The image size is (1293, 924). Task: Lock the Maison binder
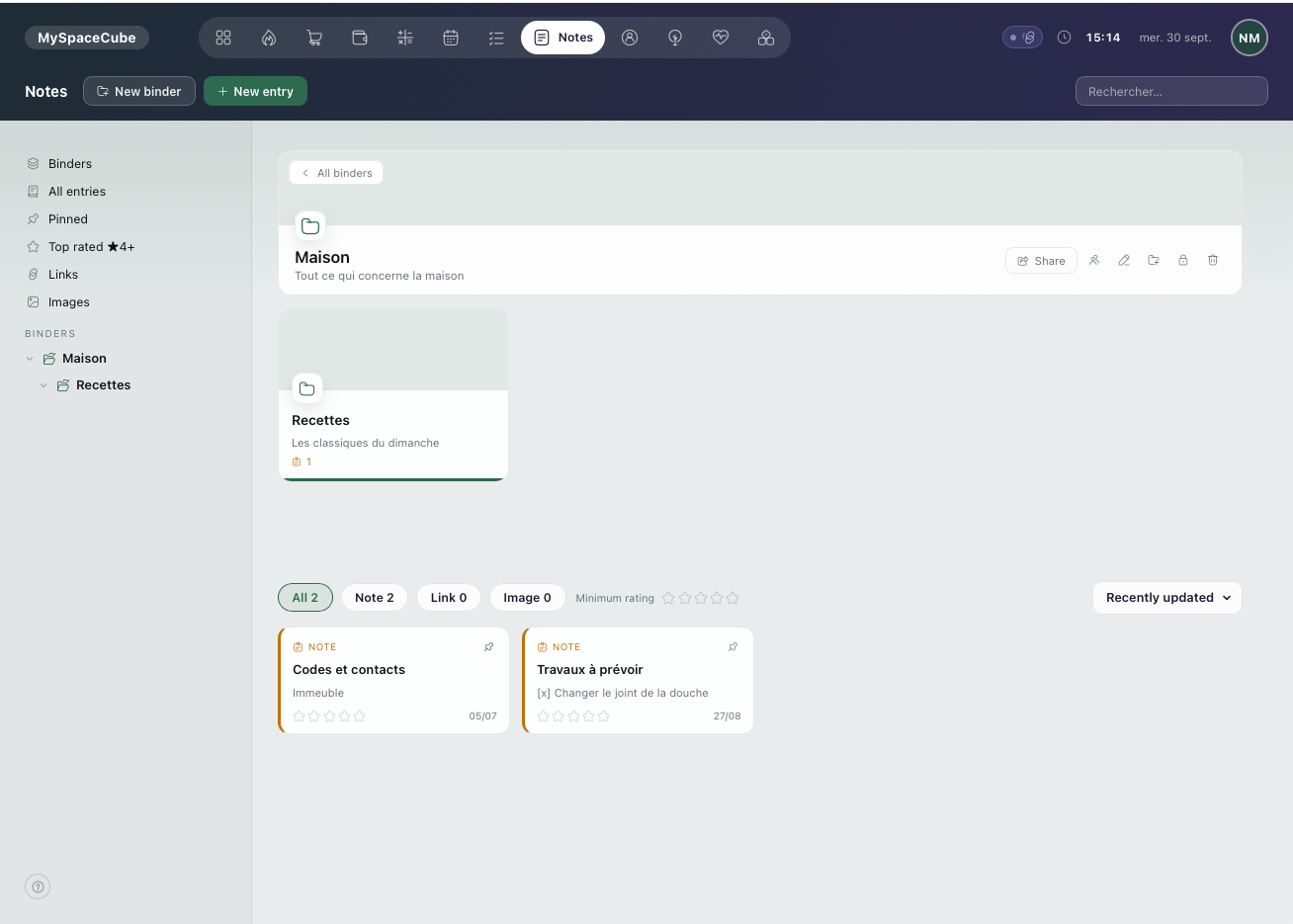coord(1183,261)
